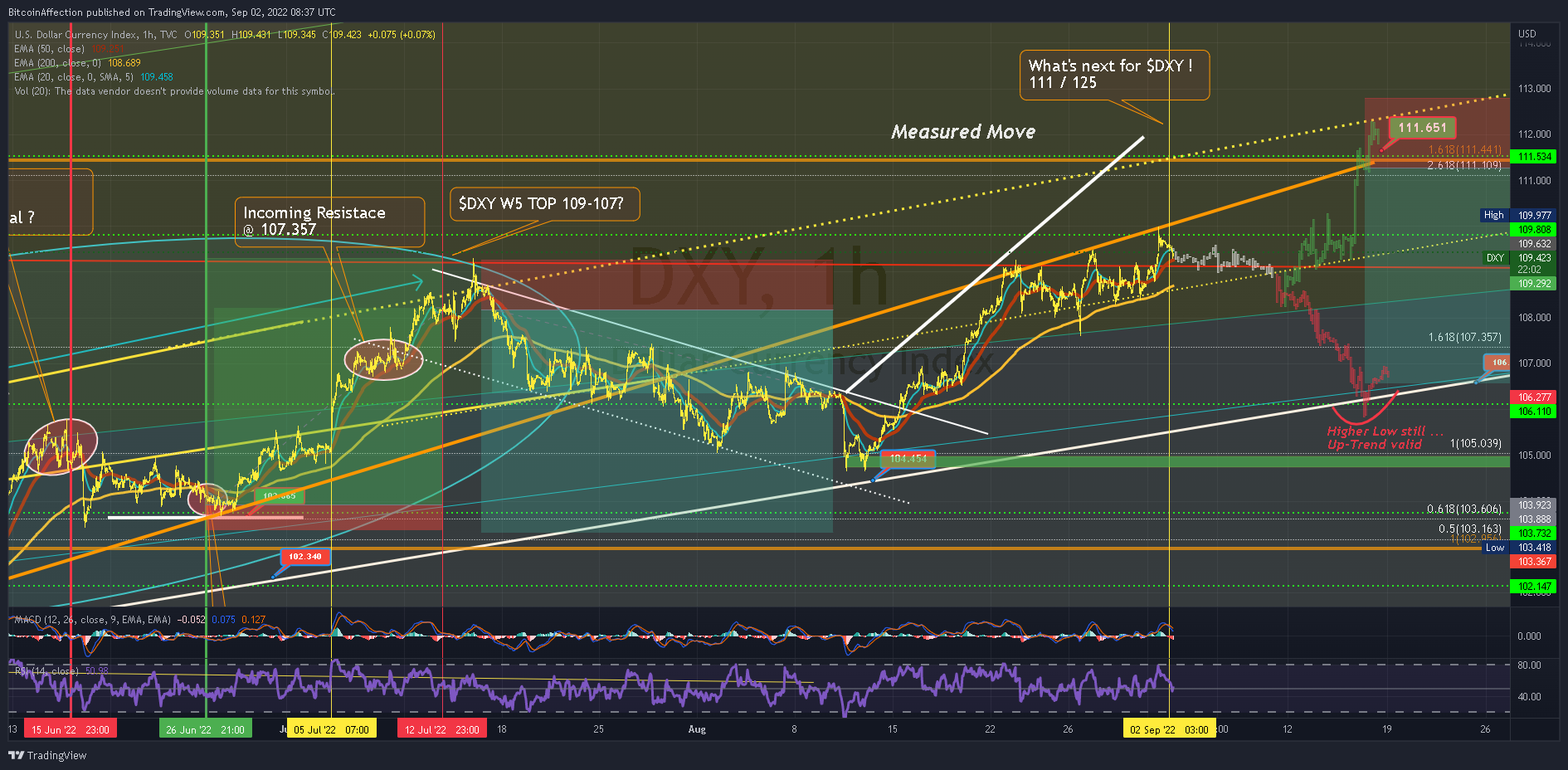
Task: Click the 103.732 green price axis label
Action: [1534, 533]
